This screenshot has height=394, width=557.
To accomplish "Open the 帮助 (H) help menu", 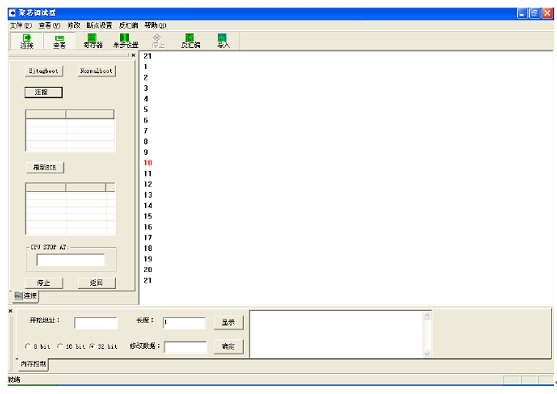I will pyautogui.click(x=155, y=25).
